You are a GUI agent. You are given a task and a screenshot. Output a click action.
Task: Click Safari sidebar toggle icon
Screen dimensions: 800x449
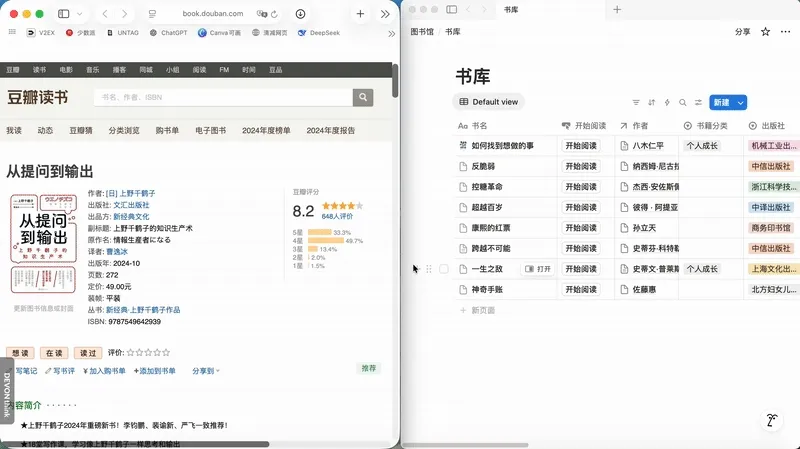pos(64,14)
